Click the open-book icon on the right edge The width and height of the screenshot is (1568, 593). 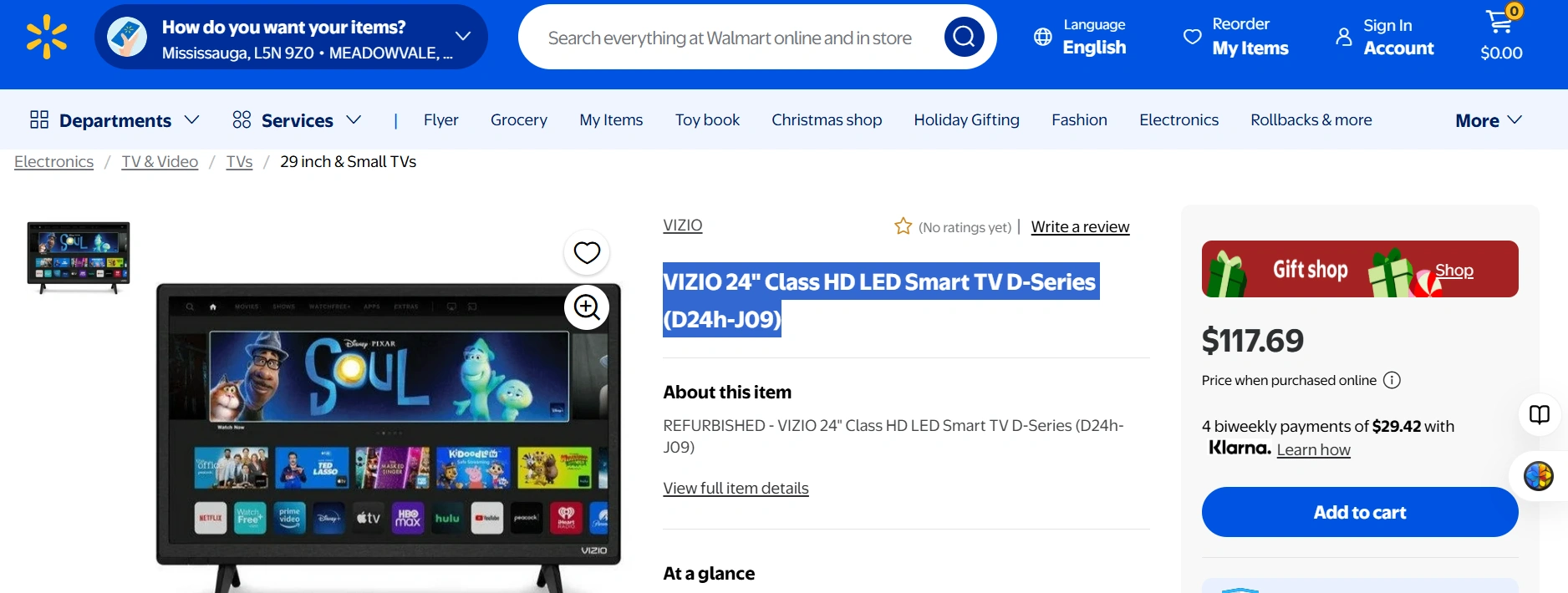[x=1539, y=414]
